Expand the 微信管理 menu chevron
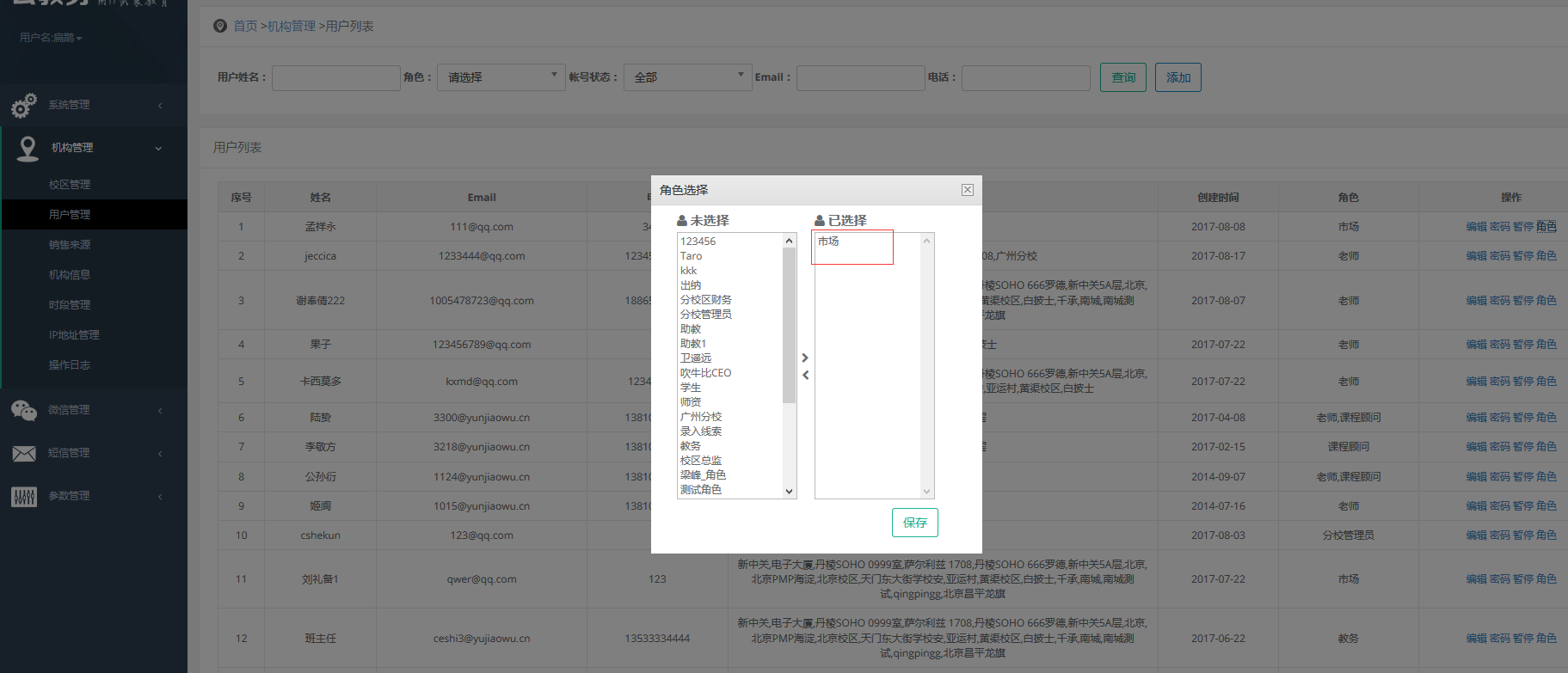Viewport: 1568px width, 673px height. [x=160, y=410]
